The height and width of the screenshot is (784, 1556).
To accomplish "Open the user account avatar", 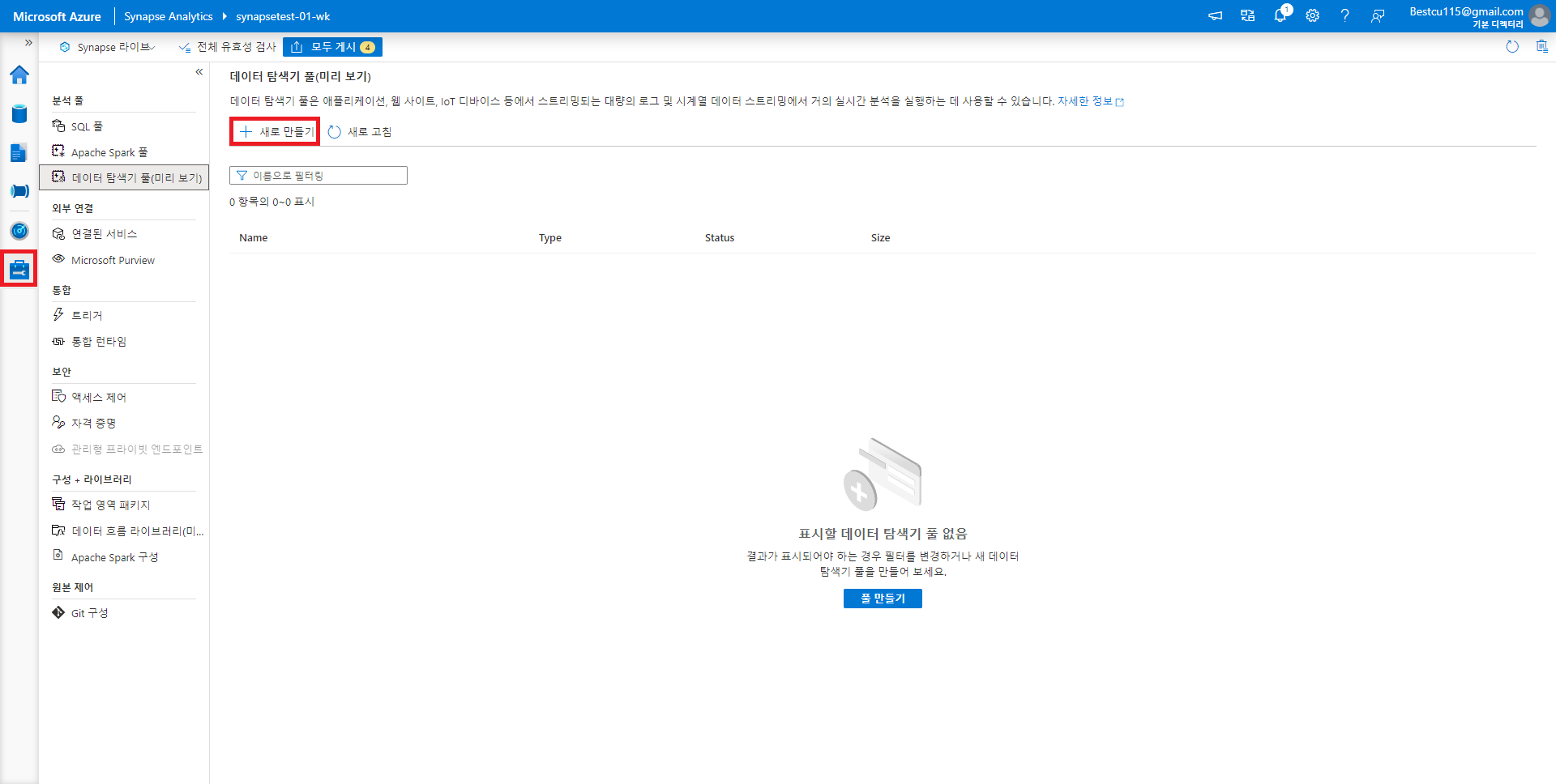I will point(1541,16).
